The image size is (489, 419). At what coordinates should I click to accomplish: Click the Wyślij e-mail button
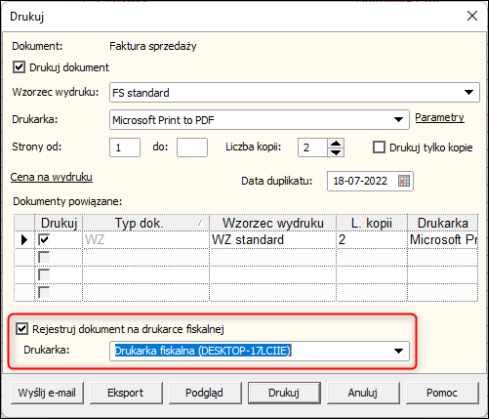pos(47,393)
